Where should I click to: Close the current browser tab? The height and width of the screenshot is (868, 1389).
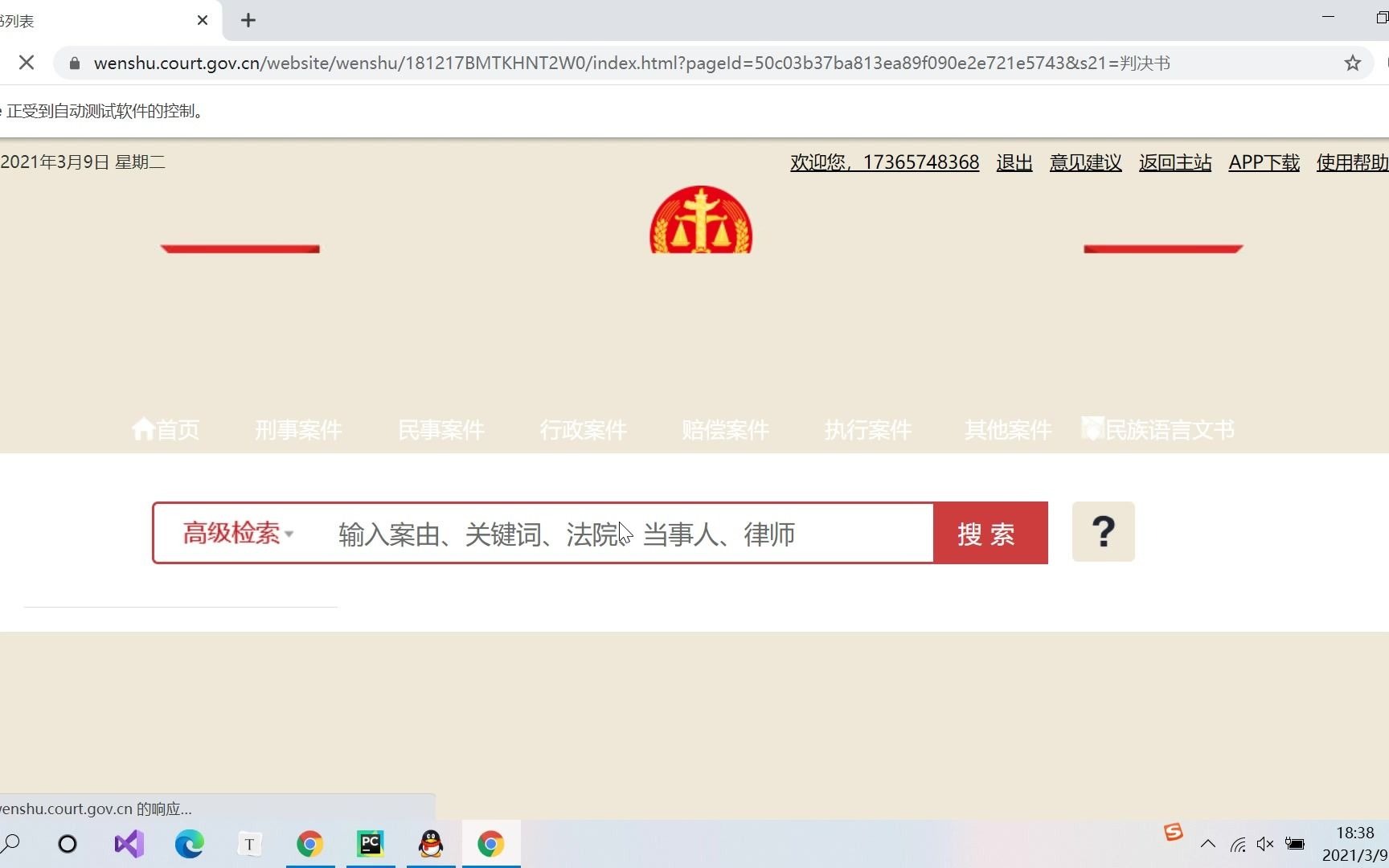(203, 20)
